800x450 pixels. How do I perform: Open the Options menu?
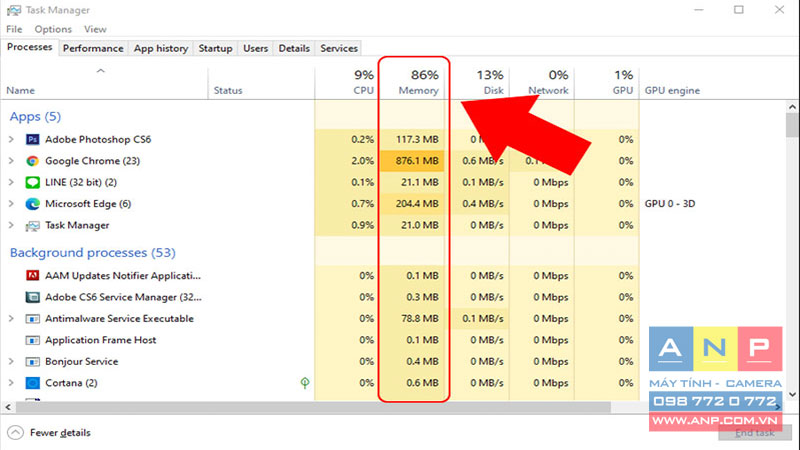coord(53,29)
